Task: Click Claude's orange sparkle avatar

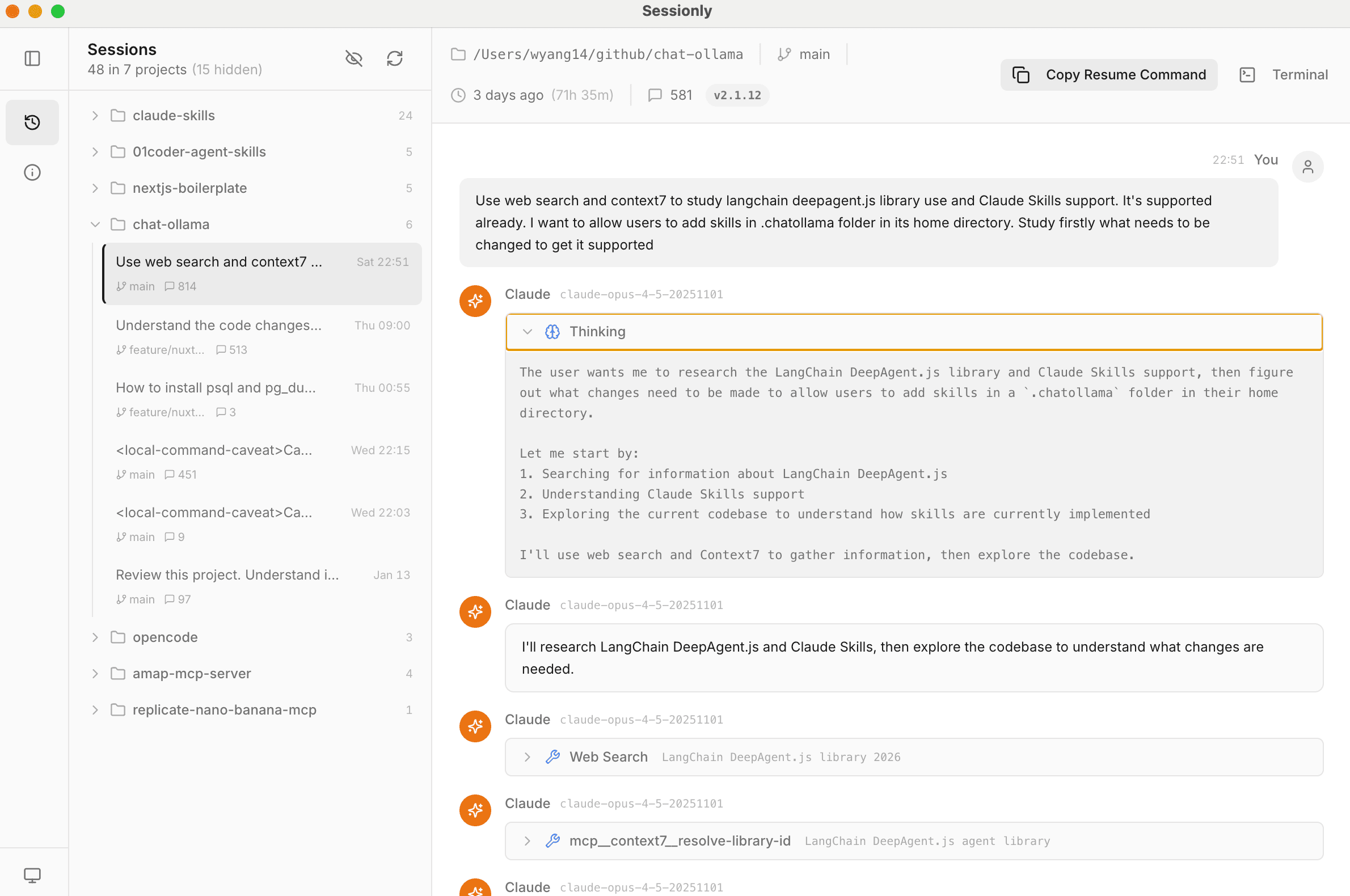Action: [x=474, y=301]
